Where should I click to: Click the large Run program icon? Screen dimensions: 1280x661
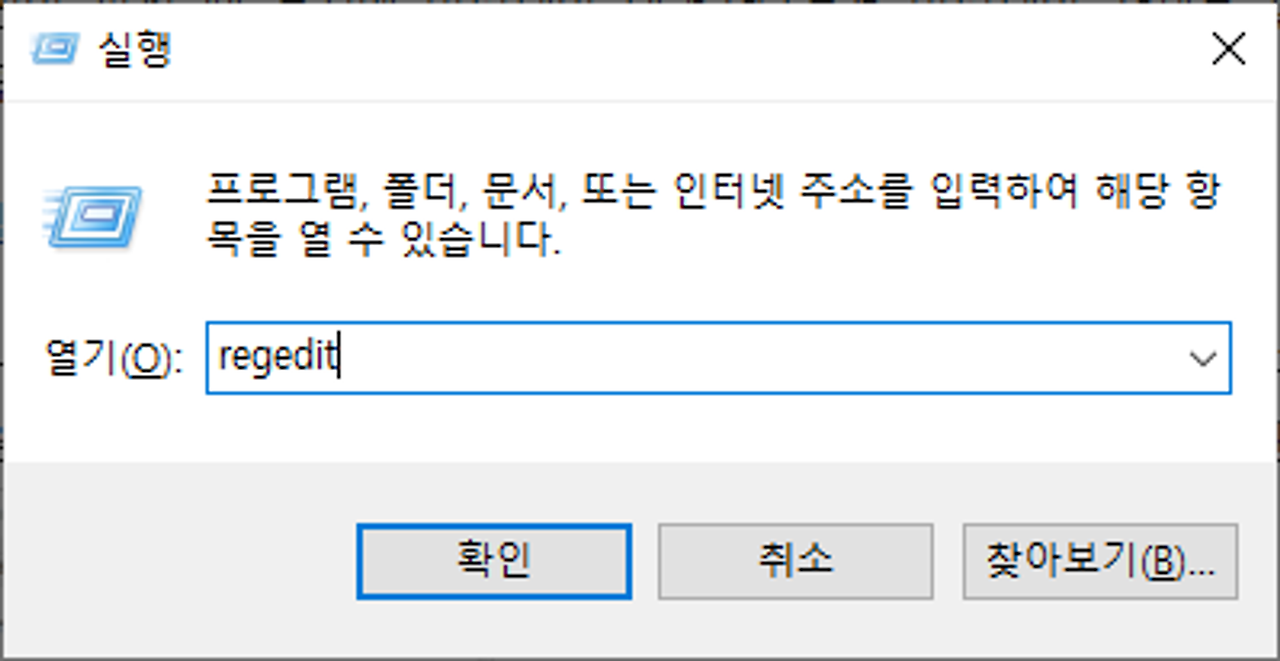pyautogui.click(x=93, y=214)
